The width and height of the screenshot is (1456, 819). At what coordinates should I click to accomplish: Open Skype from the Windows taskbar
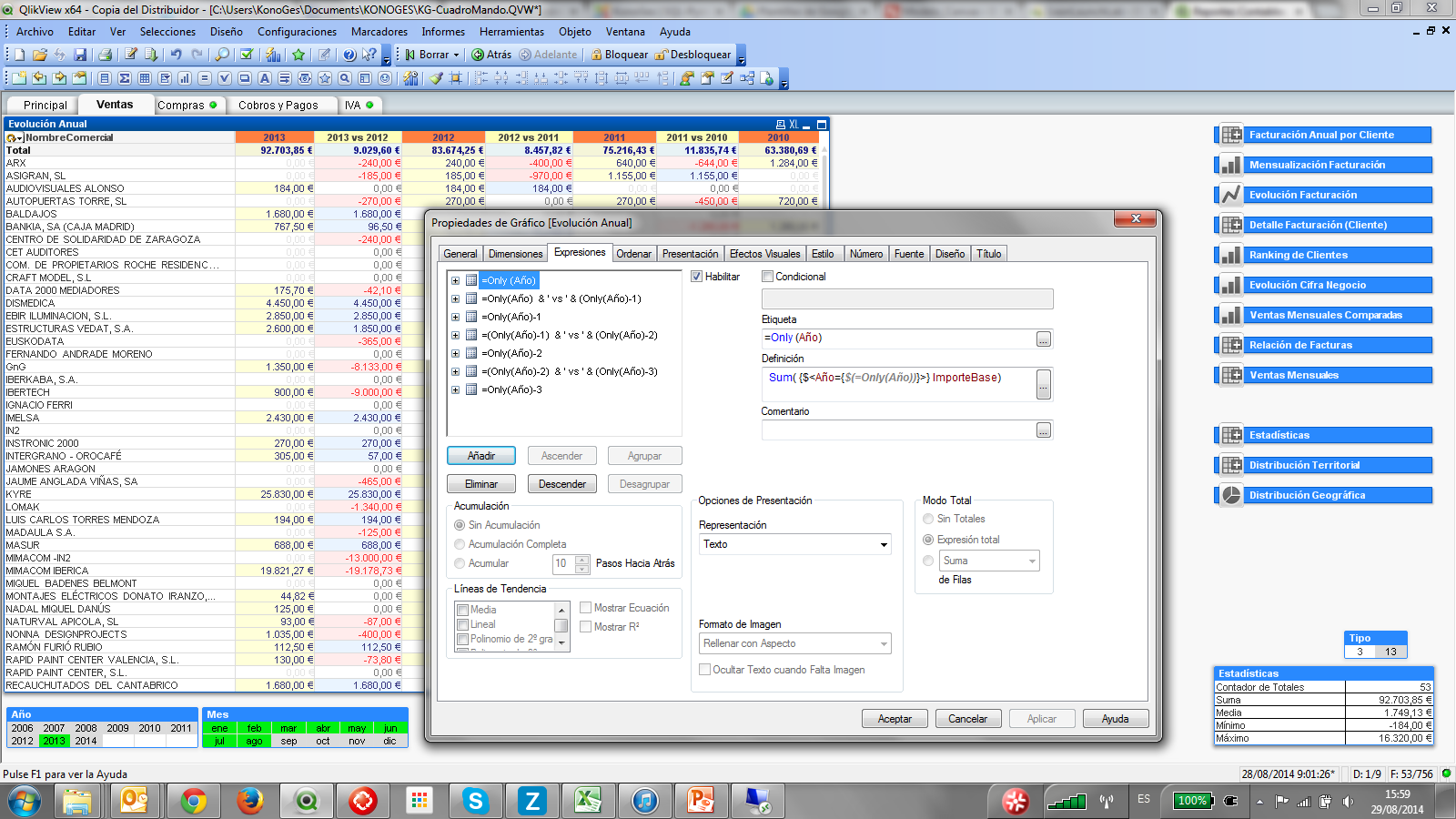click(476, 801)
